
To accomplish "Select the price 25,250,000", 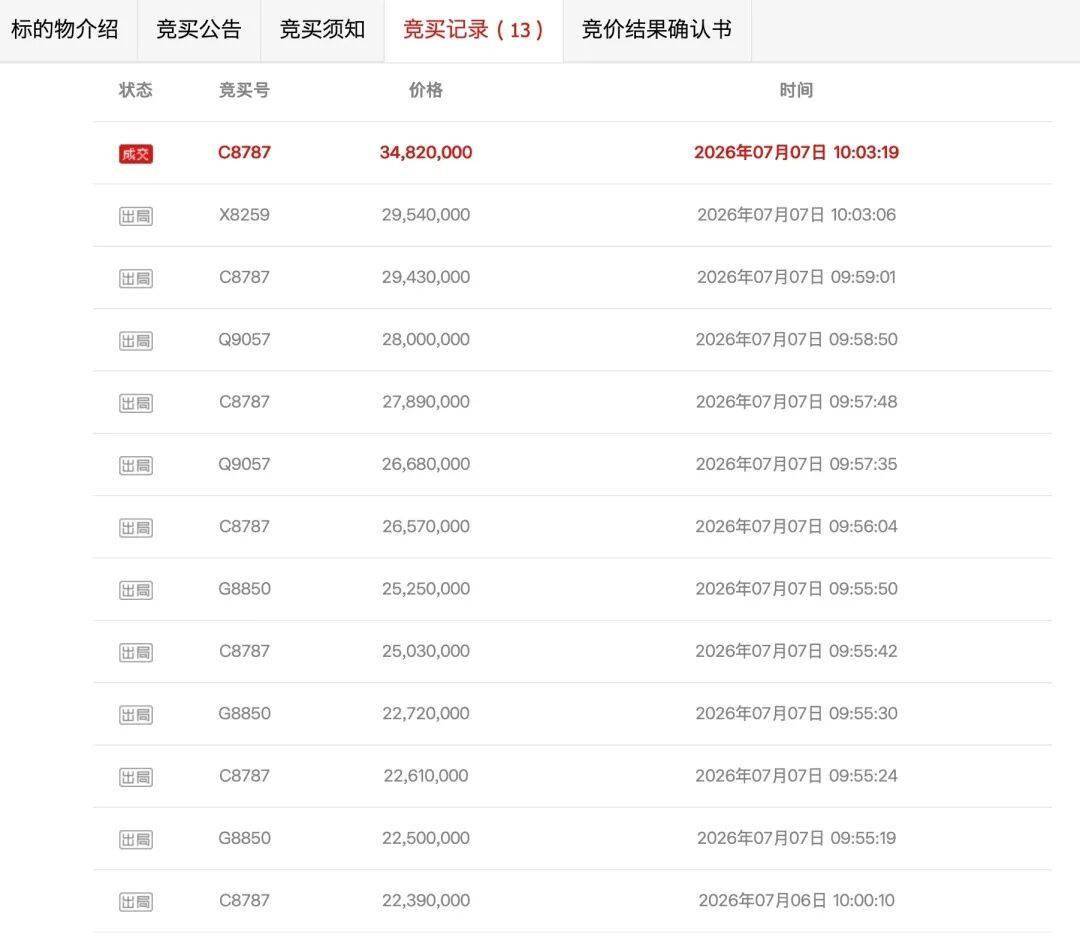I will pos(426,589).
